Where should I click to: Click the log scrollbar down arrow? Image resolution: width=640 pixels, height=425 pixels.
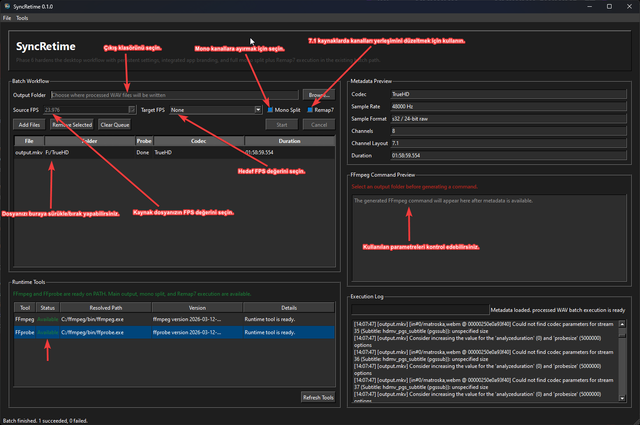tap(622, 398)
